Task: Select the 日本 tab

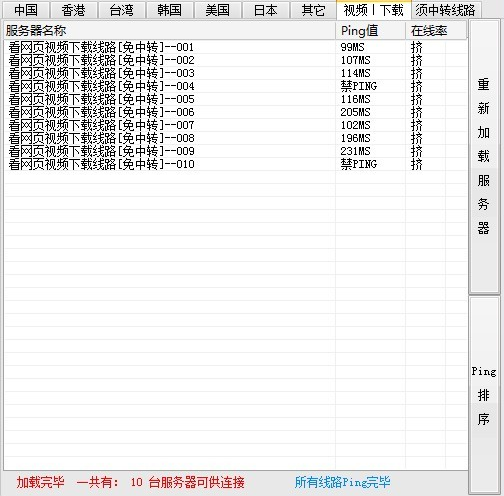Action: point(266,10)
